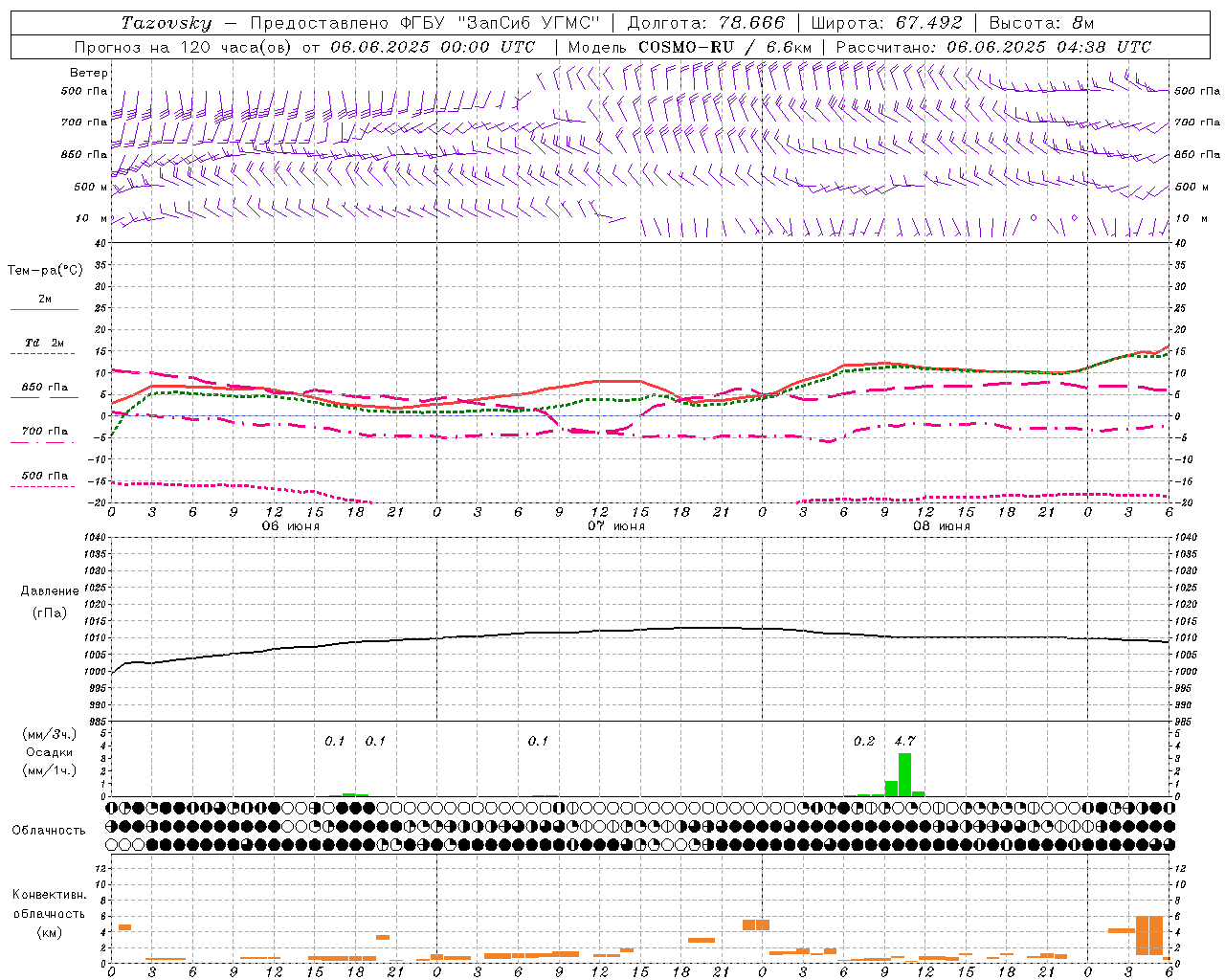Click the '4.7' precipitation amount value
The width and height of the screenshot is (1225, 980).
pos(904,741)
